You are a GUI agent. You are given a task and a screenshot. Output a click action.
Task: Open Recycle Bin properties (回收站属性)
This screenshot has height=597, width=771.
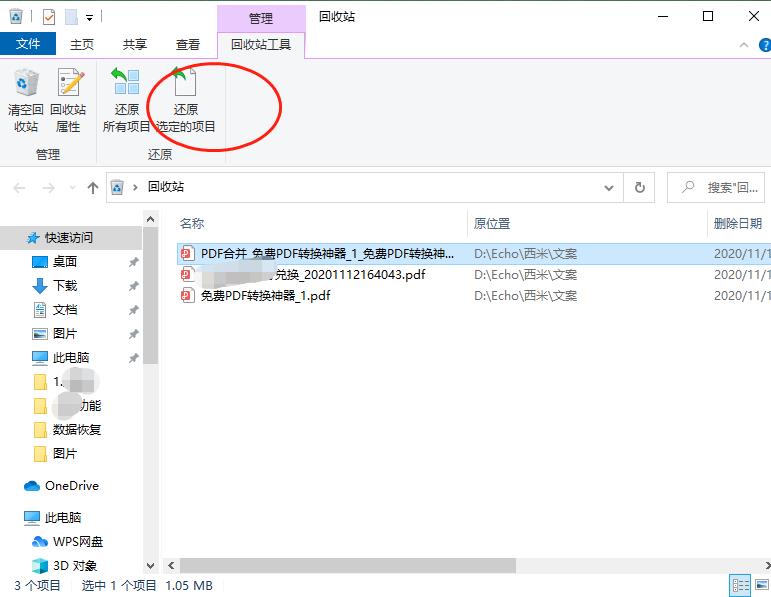pyautogui.click(x=68, y=99)
